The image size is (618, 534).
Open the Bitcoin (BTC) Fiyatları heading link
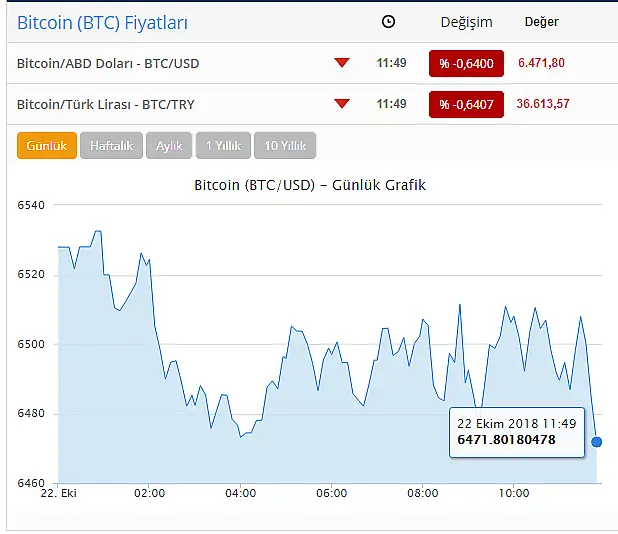pyautogui.click(x=102, y=22)
